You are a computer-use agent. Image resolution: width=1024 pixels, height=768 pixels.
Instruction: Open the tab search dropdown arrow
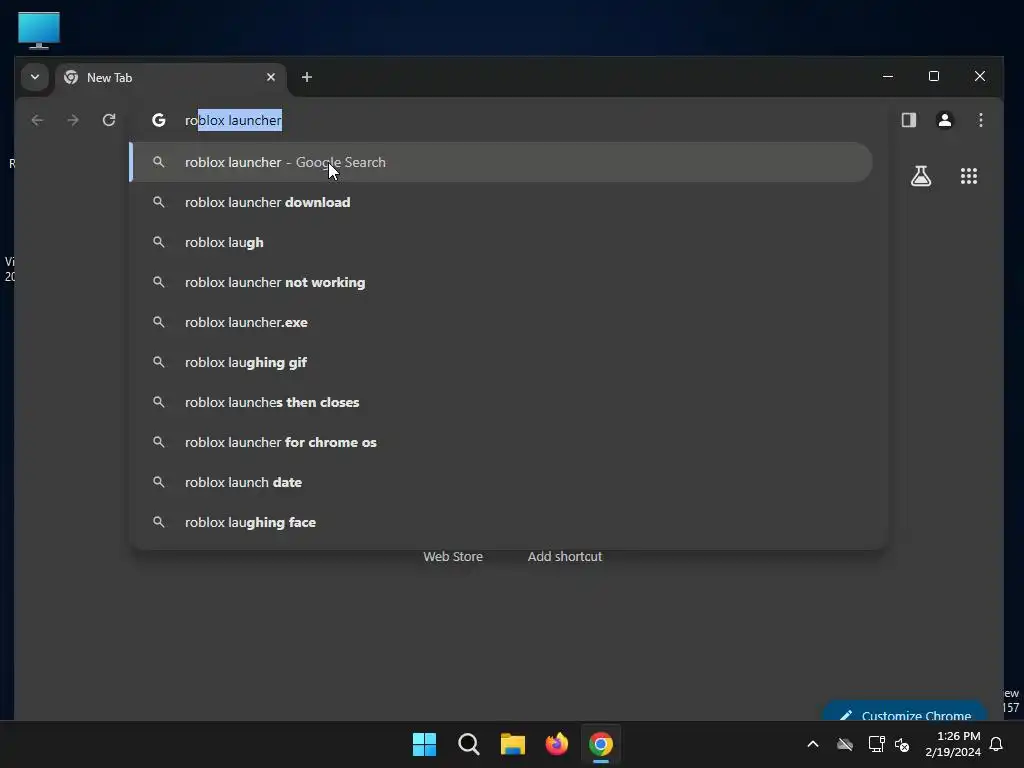[x=35, y=77]
